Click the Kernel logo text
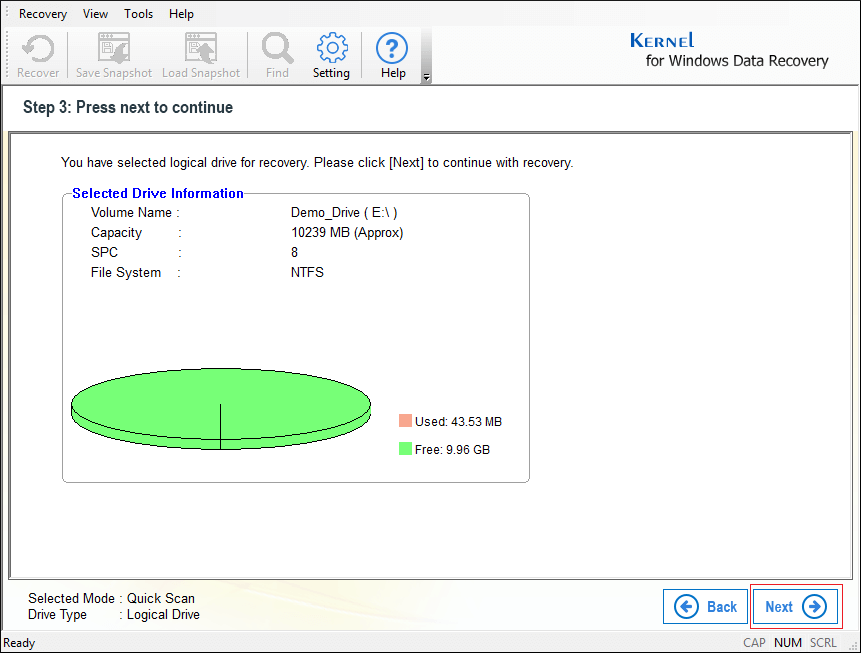861x653 pixels. 662,41
